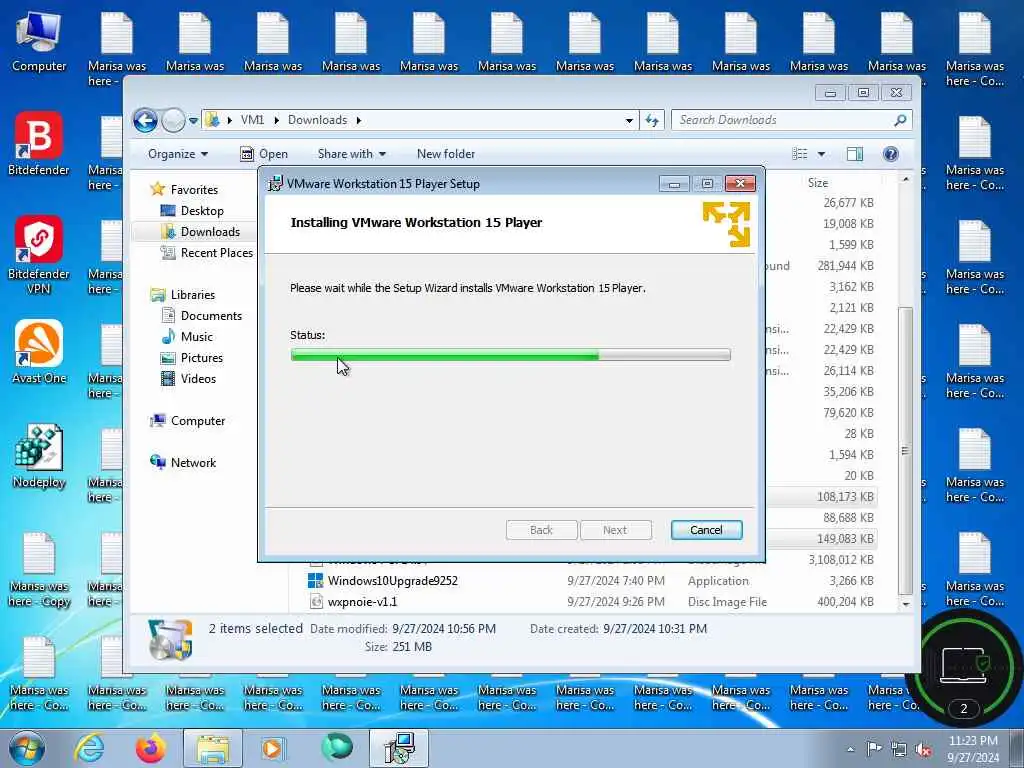This screenshot has height=768, width=1024.
Task: Select the 149,083 KB file row
Action: pos(822,539)
